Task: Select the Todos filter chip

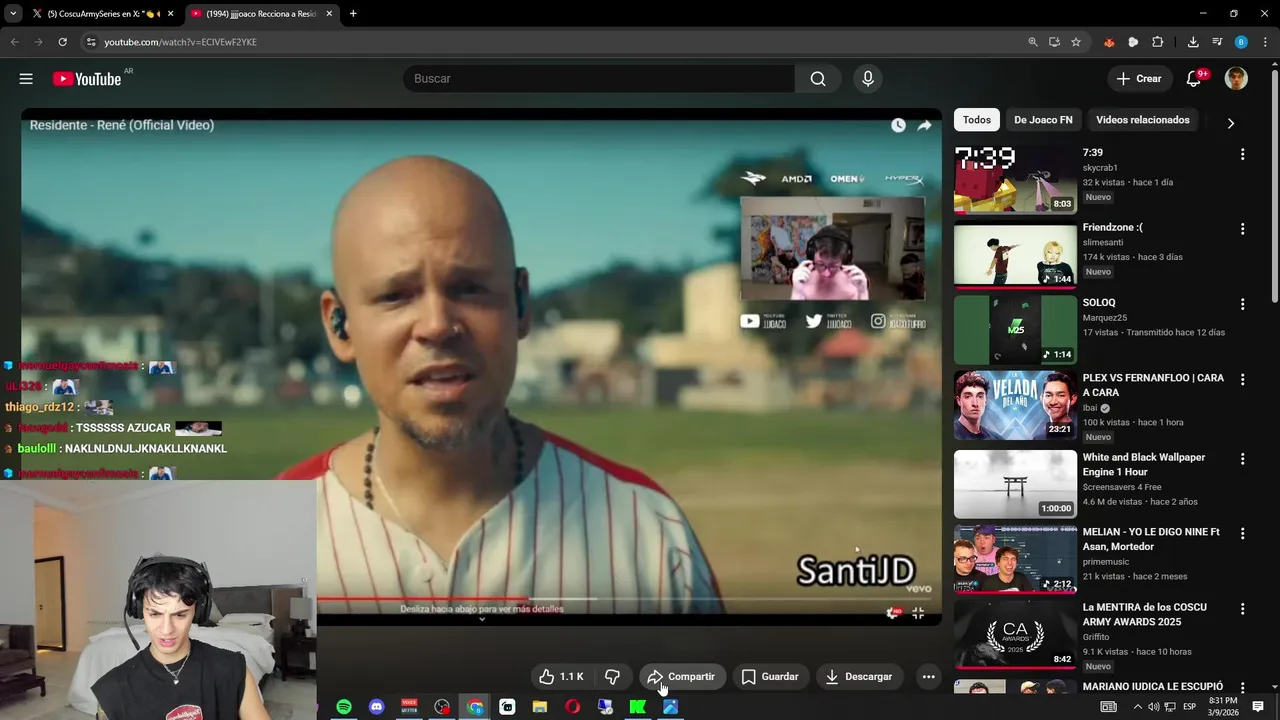Action: 977,120
